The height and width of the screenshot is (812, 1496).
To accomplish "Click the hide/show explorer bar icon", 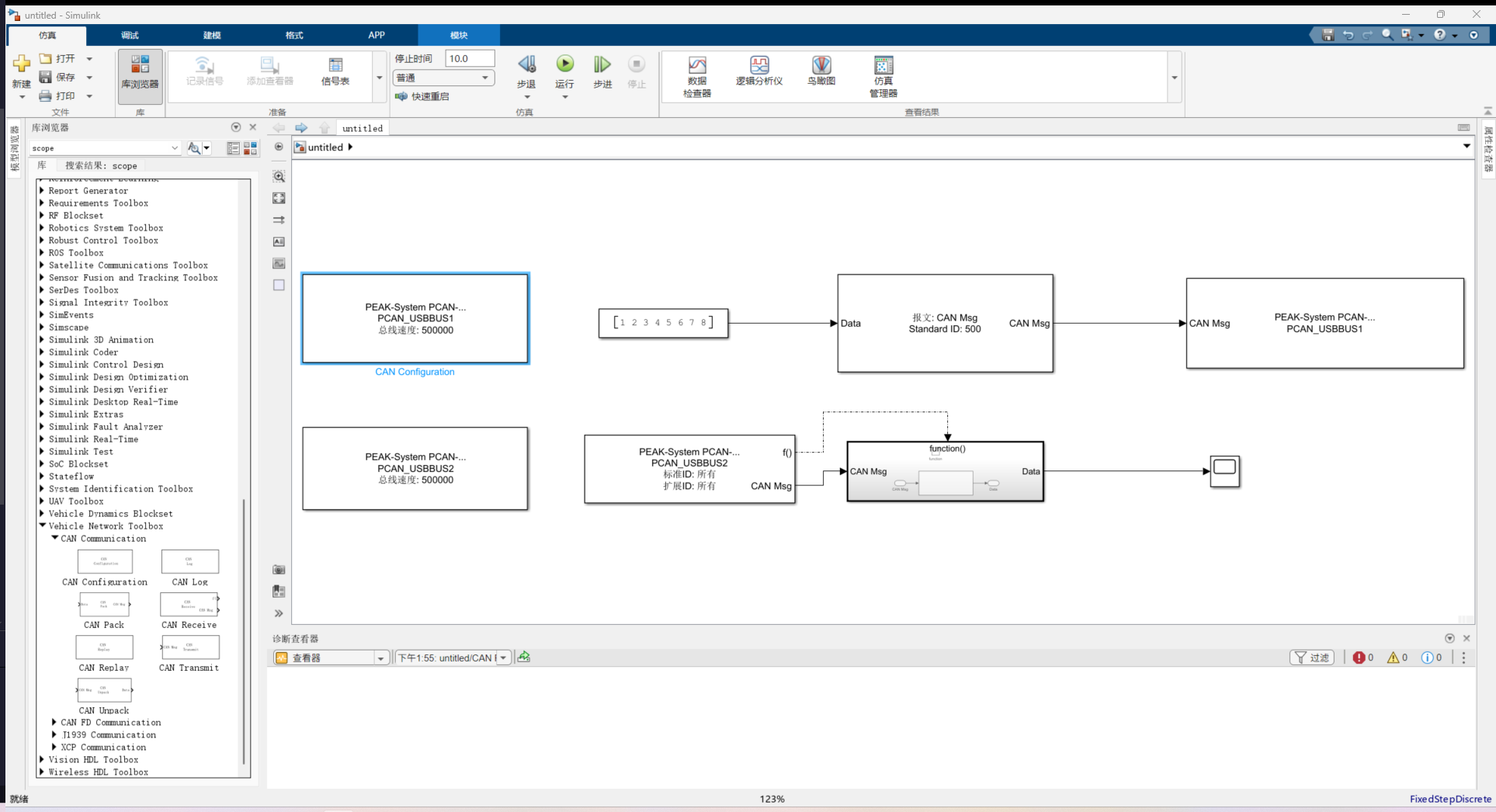I will tap(279, 147).
